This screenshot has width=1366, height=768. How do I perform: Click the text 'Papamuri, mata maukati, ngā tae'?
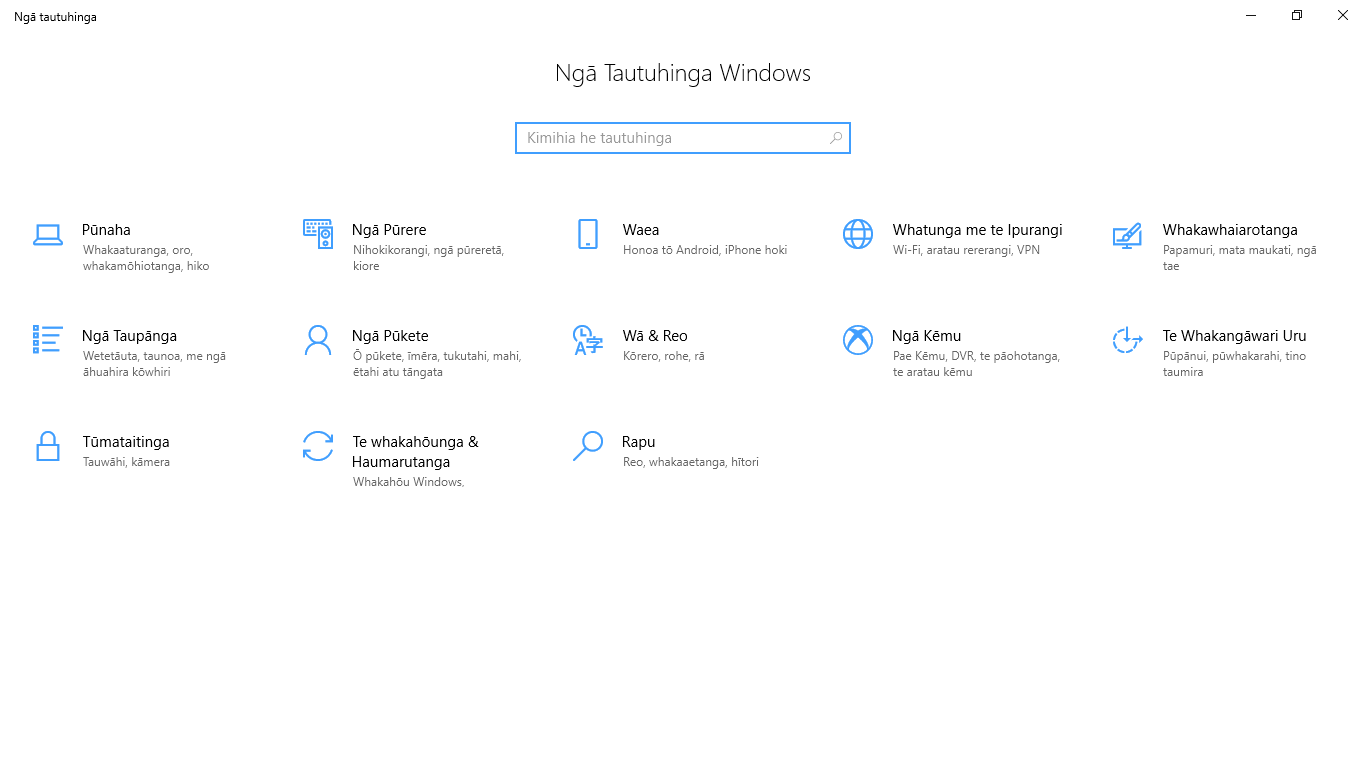click(1239, 258)
